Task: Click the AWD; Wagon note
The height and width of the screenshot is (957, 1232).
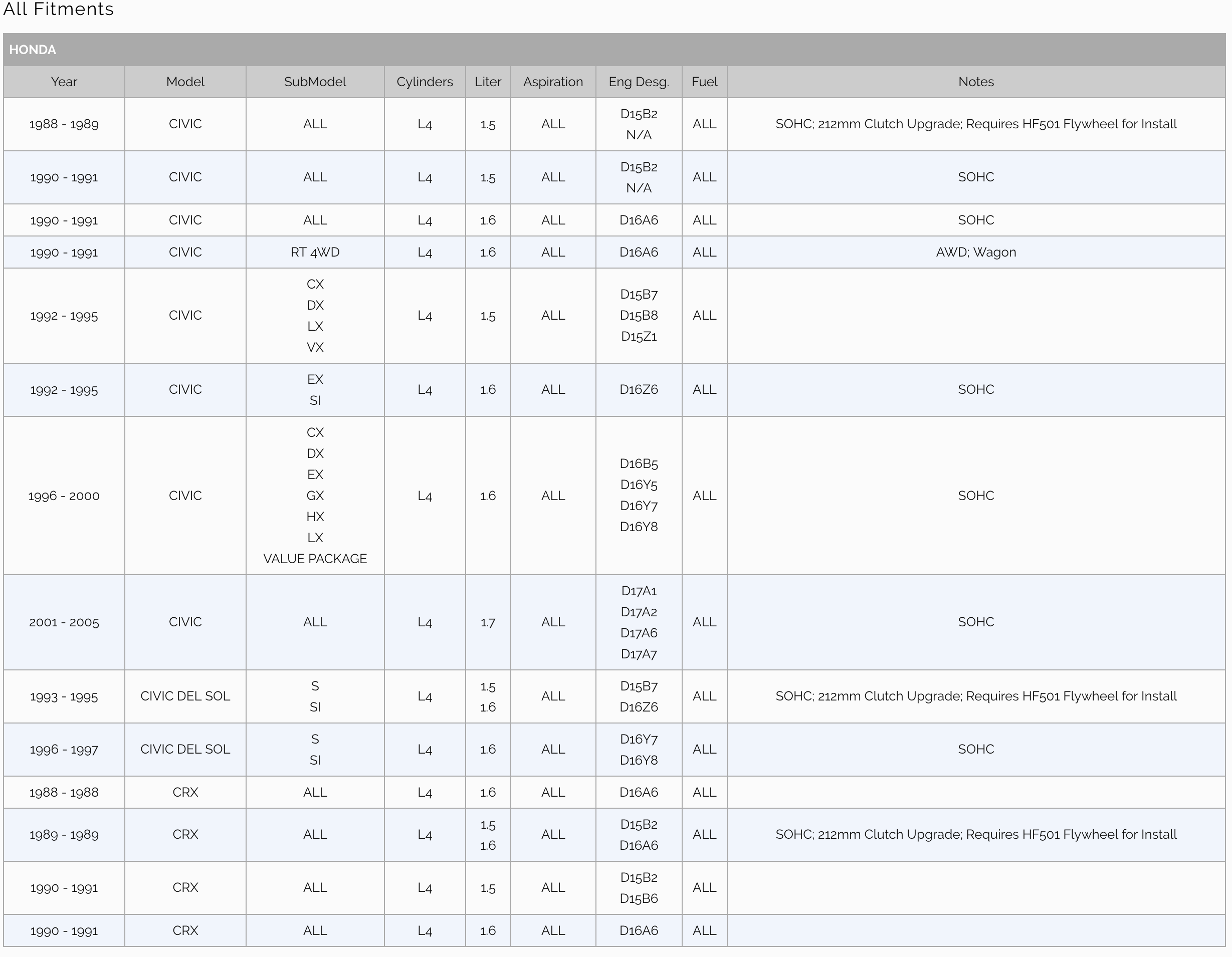Action: click(x=976, y=252)
